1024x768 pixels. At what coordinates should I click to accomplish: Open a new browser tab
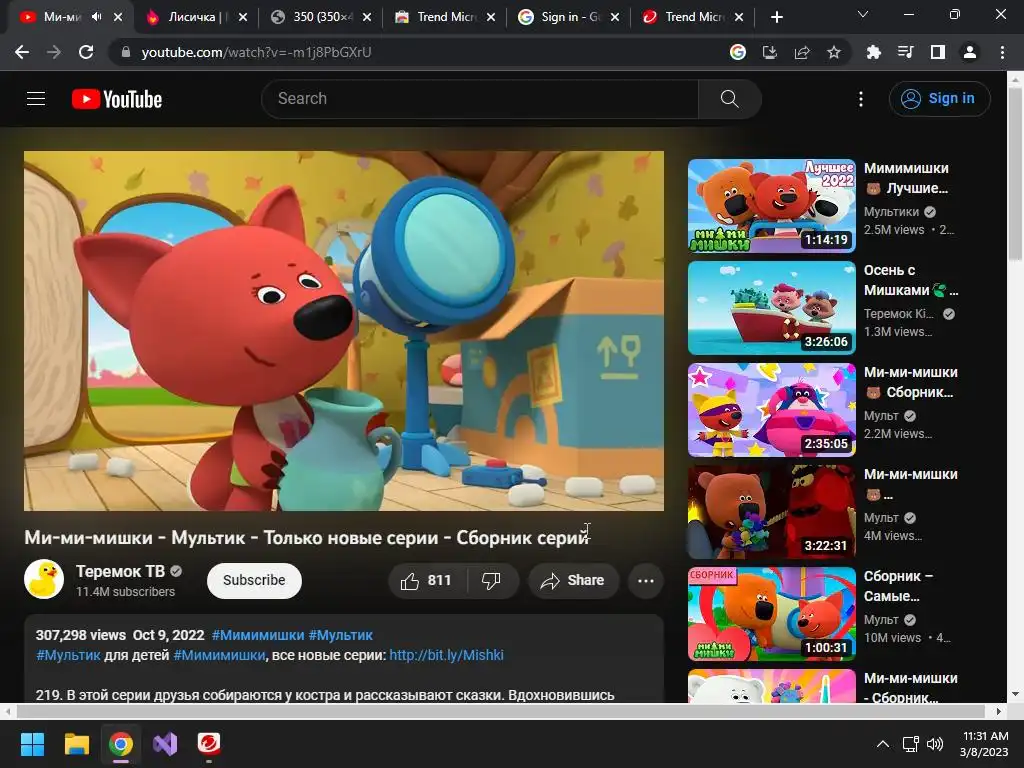776,17
